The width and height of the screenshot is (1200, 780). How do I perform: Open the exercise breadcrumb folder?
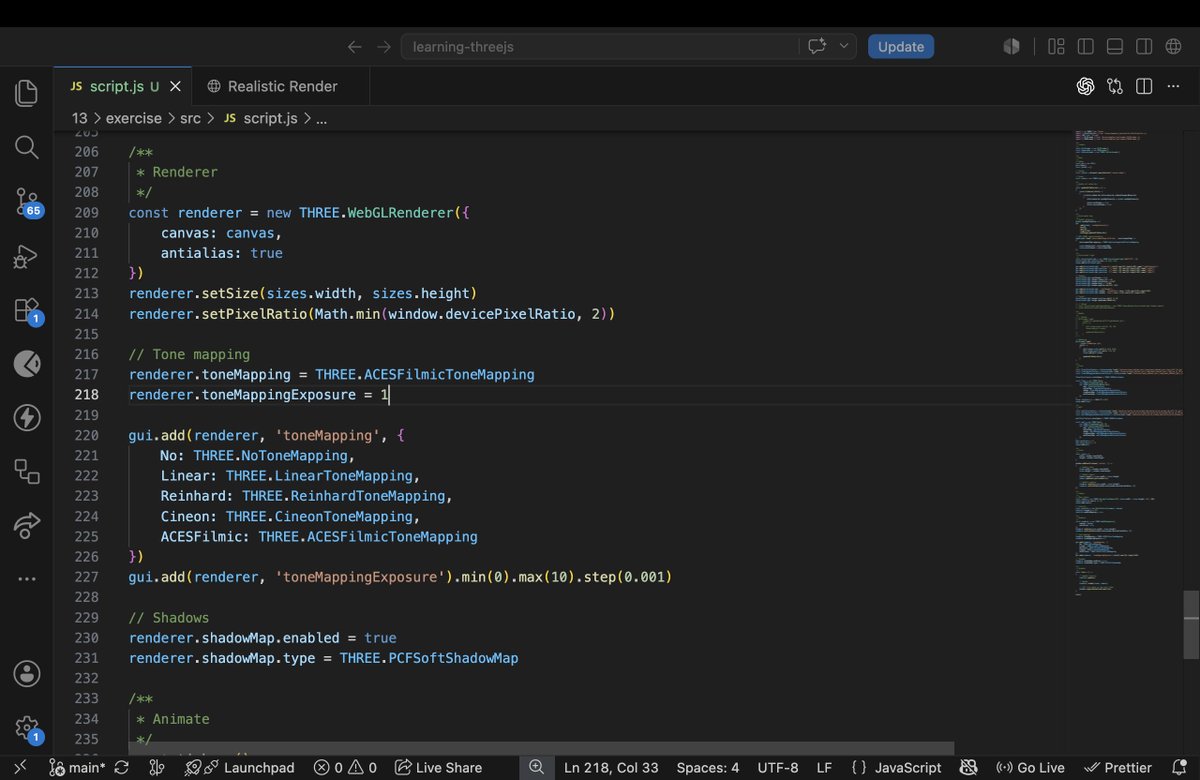(133, 118)
